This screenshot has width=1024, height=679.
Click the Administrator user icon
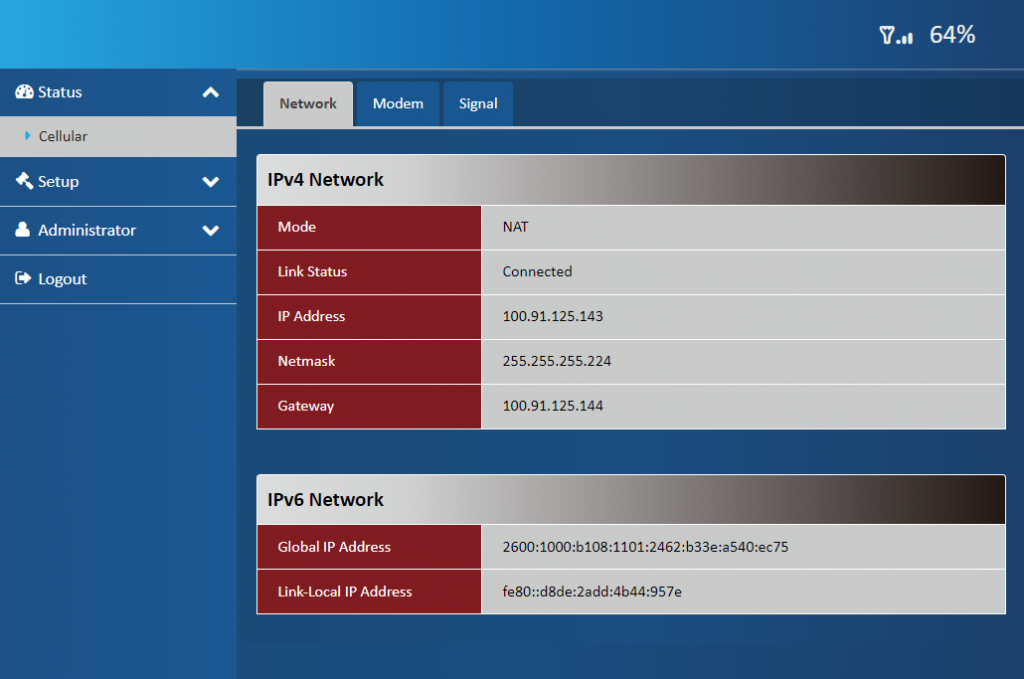23,230
